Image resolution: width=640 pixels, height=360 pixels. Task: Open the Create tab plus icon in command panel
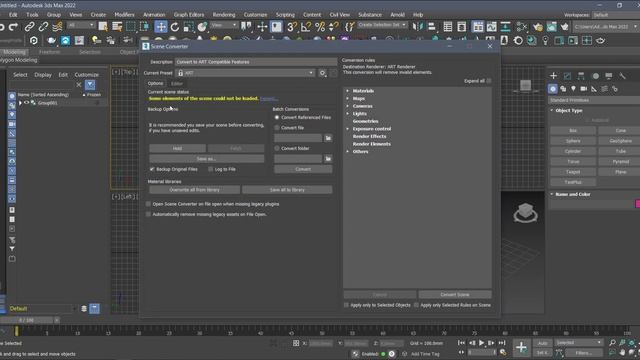[x=553, y=76]
